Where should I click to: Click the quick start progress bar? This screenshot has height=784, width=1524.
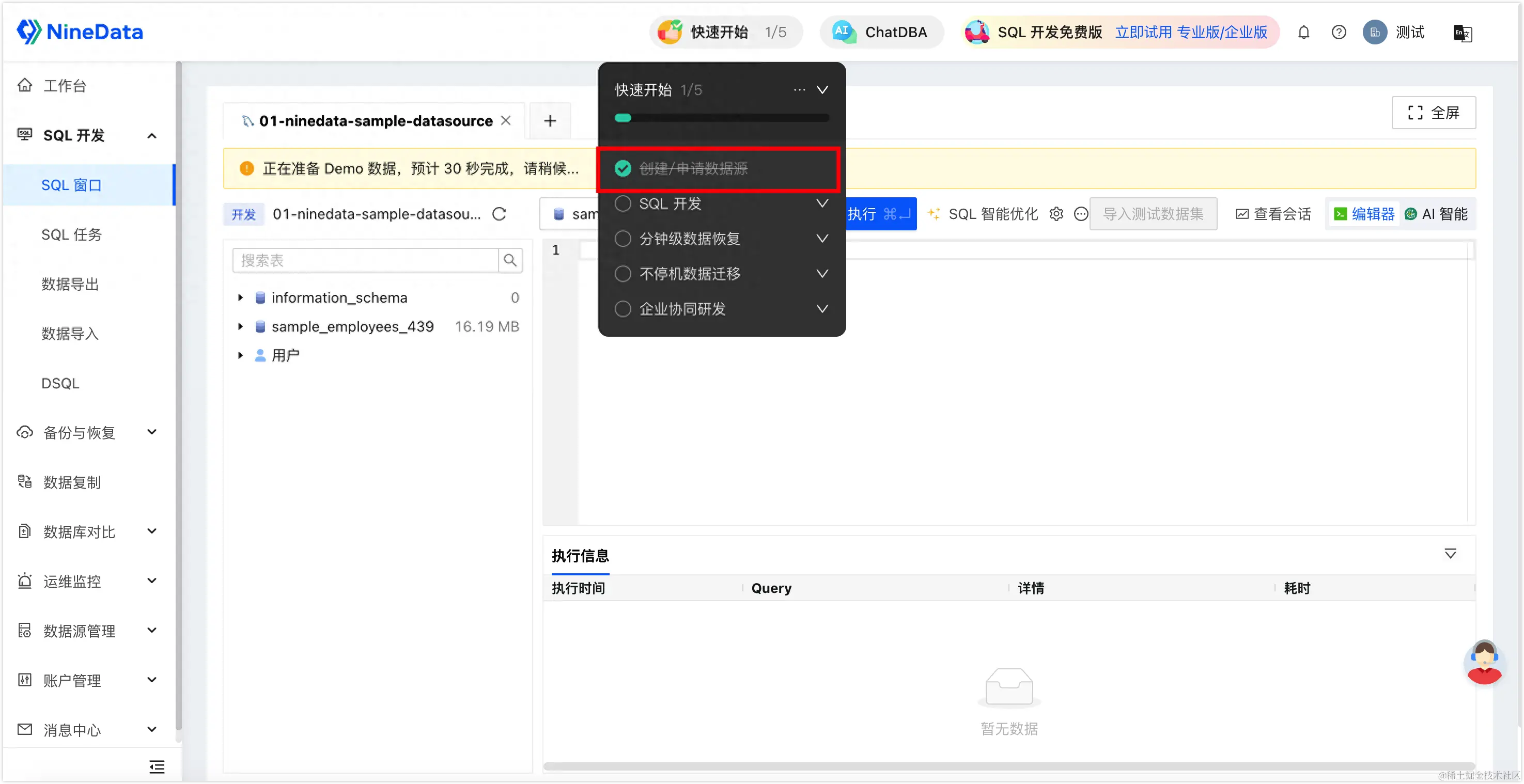coord(721,118)
